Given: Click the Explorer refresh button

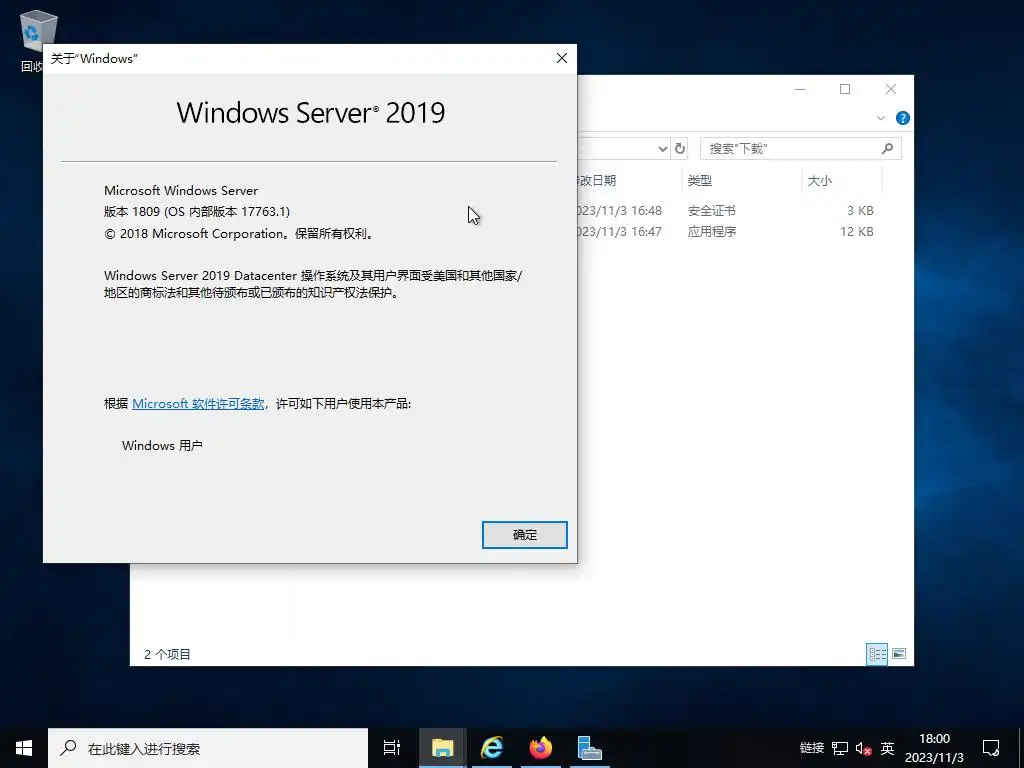Looking at the screenshot, I should tap(680, 148).
